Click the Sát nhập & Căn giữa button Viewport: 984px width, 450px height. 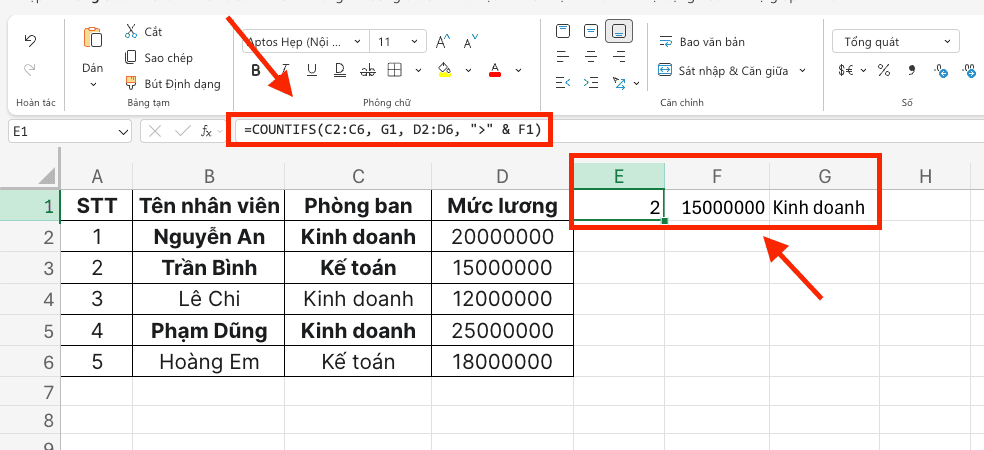(724, 70)
